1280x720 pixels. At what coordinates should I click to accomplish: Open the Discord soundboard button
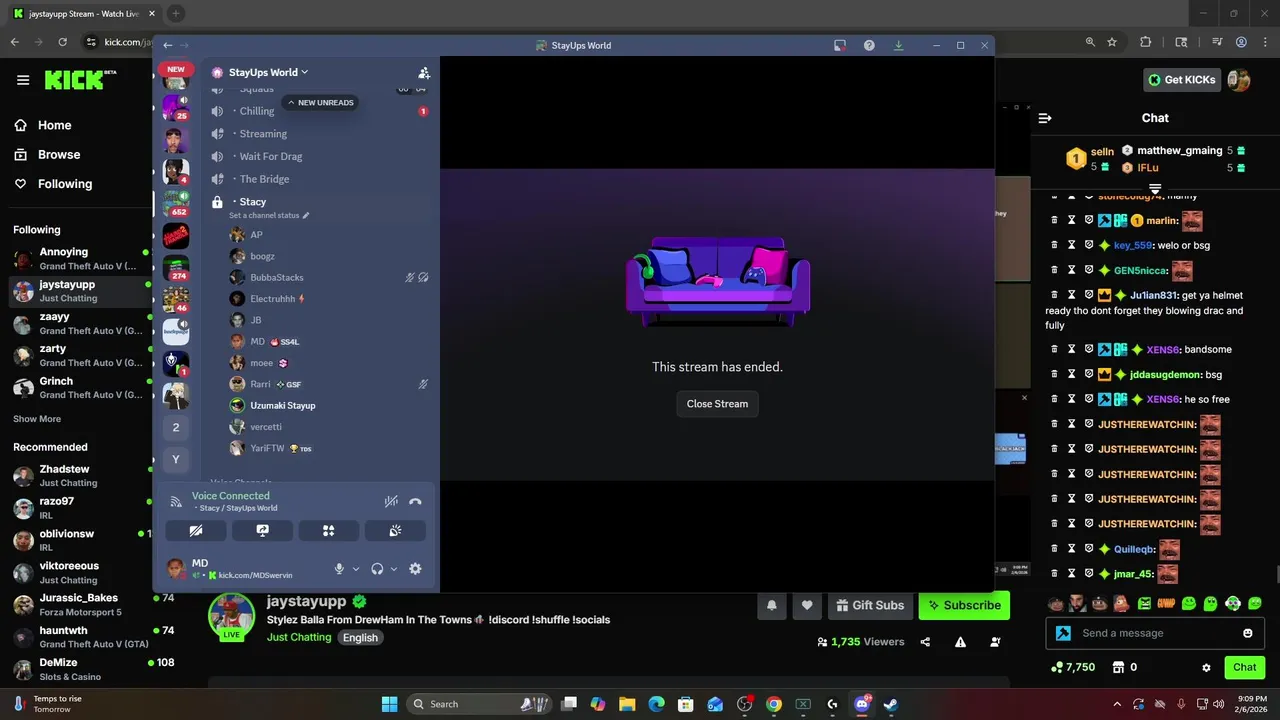coord(395,531)
